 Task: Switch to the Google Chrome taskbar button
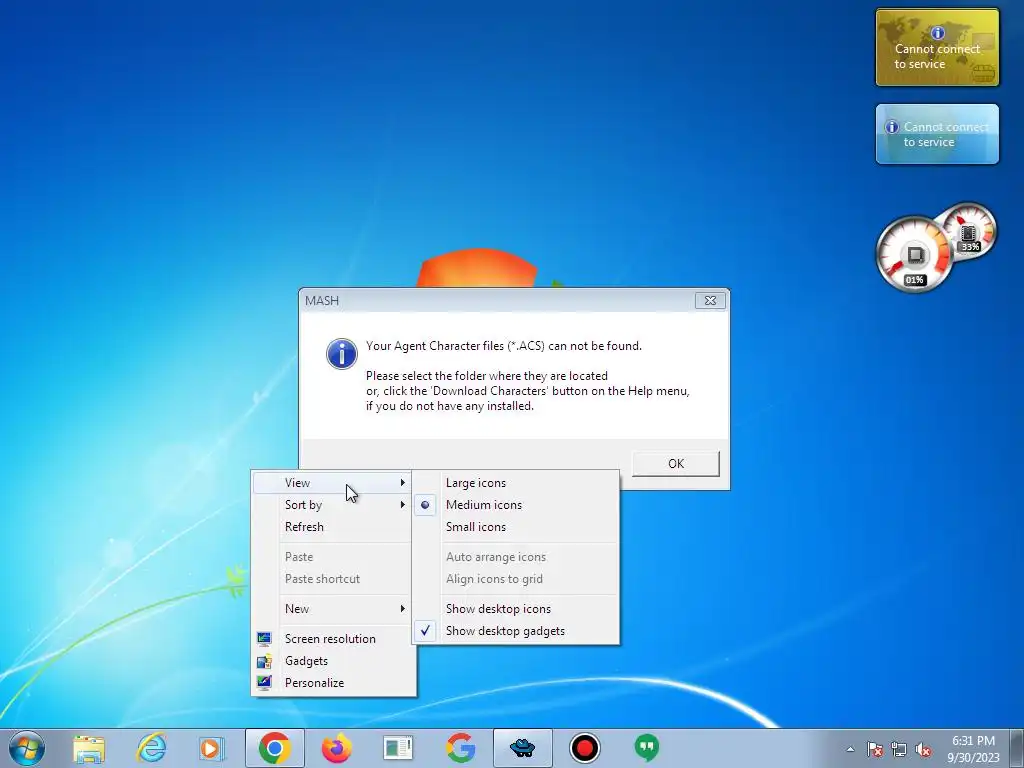[x=275, y=748]
